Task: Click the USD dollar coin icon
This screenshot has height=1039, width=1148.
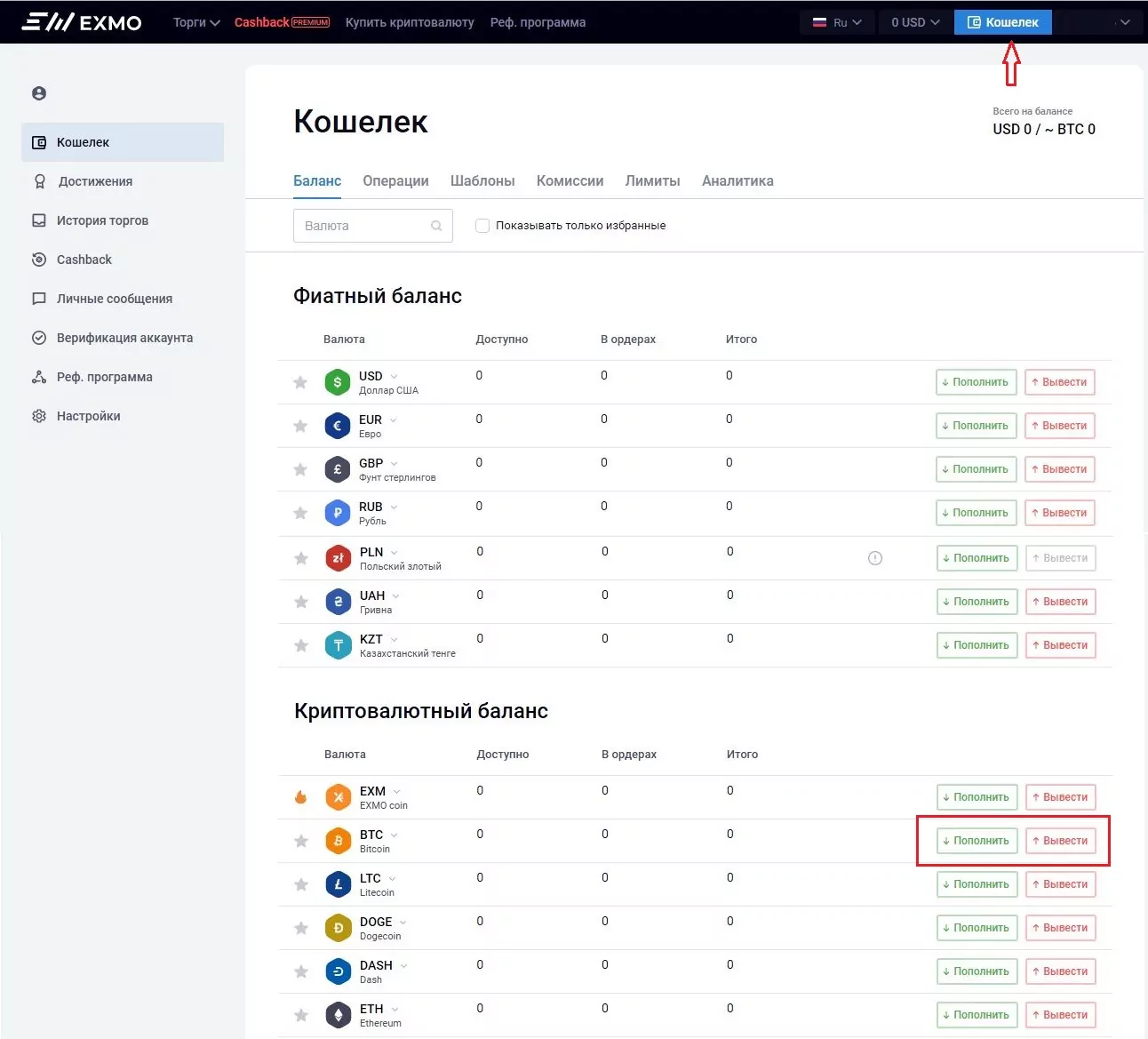Action: coord(337,382)
